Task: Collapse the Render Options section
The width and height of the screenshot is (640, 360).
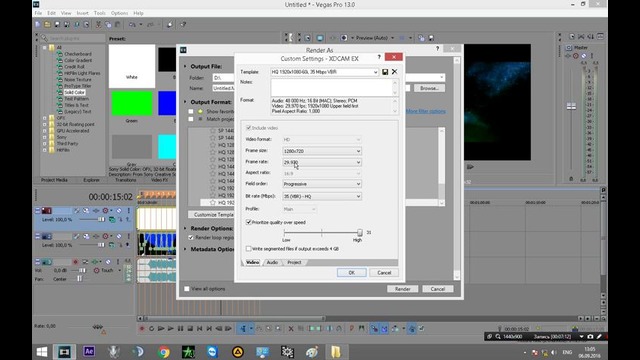Action: click(185, 229)
